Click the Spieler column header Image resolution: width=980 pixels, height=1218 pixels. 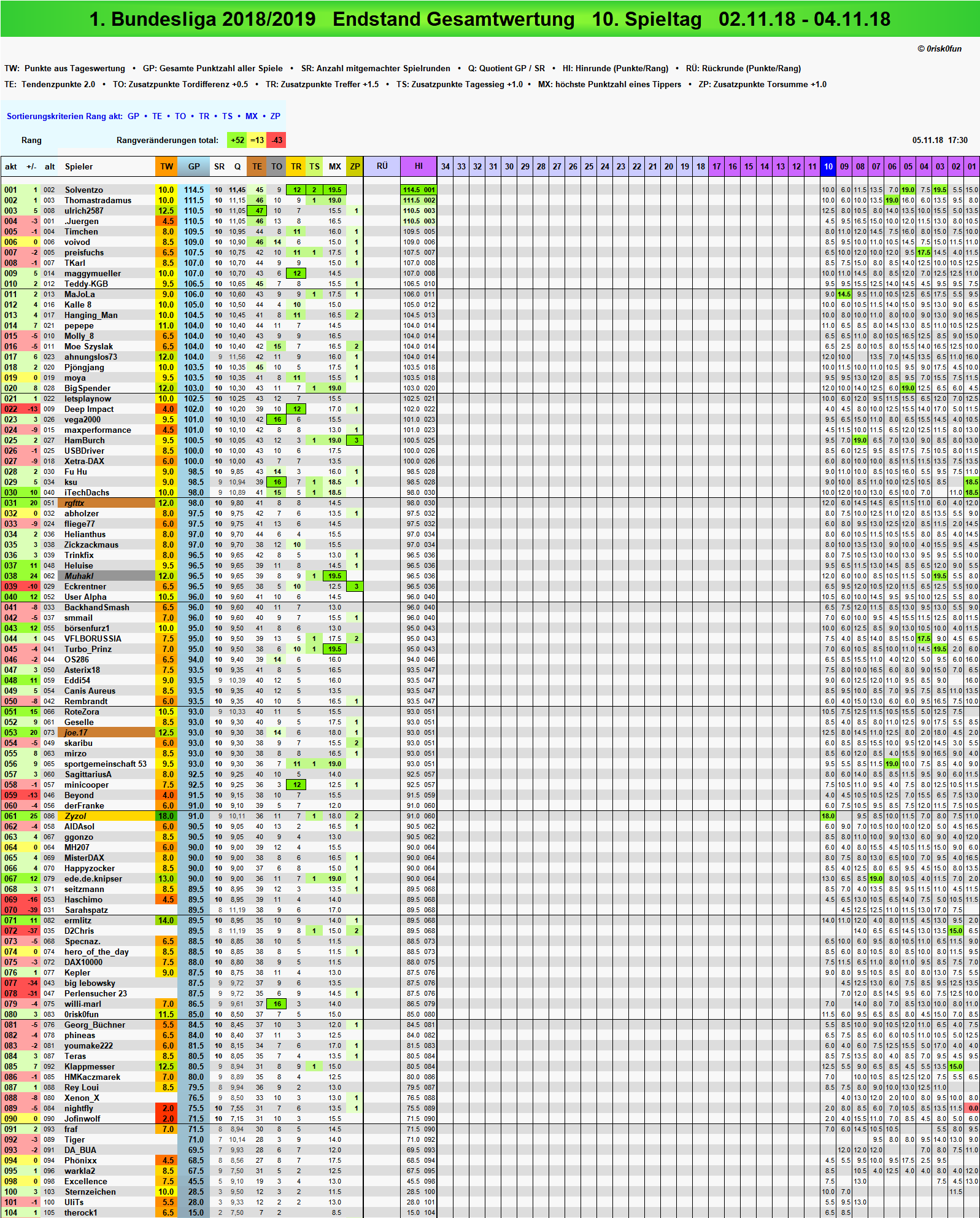79,166
